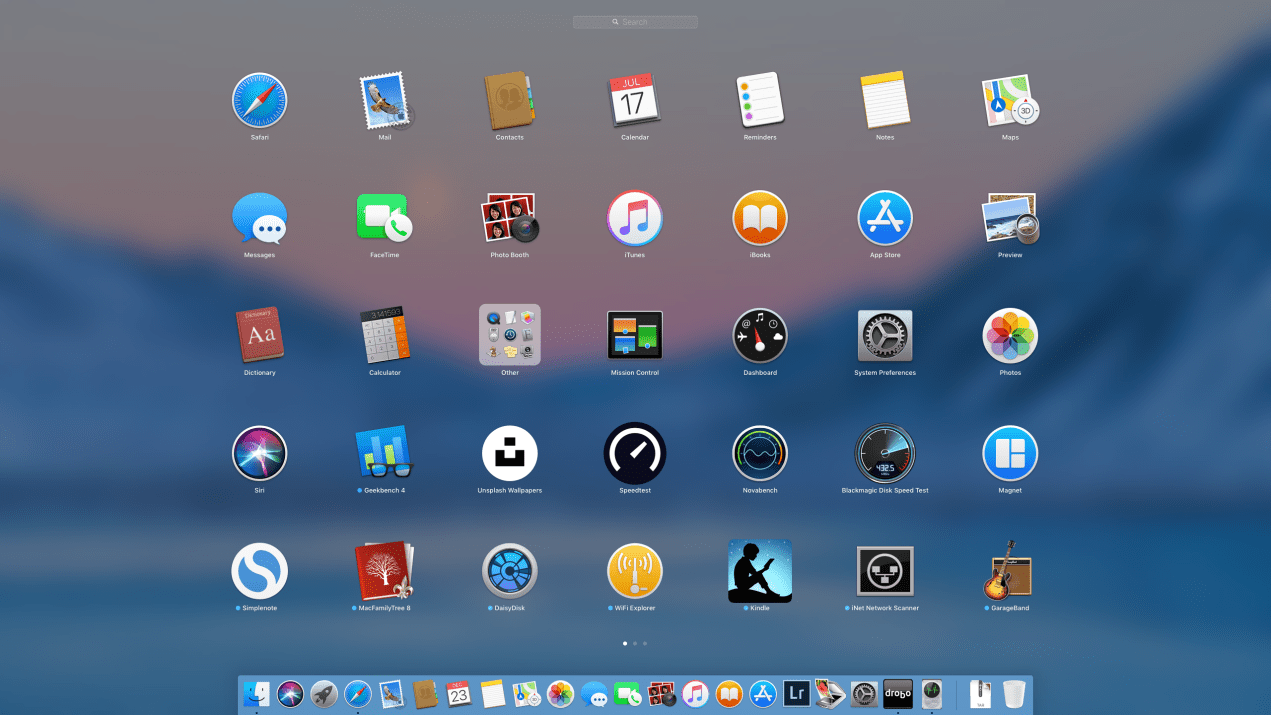Viewport: 1271px width, 715px height.
Task: Open MacFamilyTree 8 app
Action: click(384, 572)
